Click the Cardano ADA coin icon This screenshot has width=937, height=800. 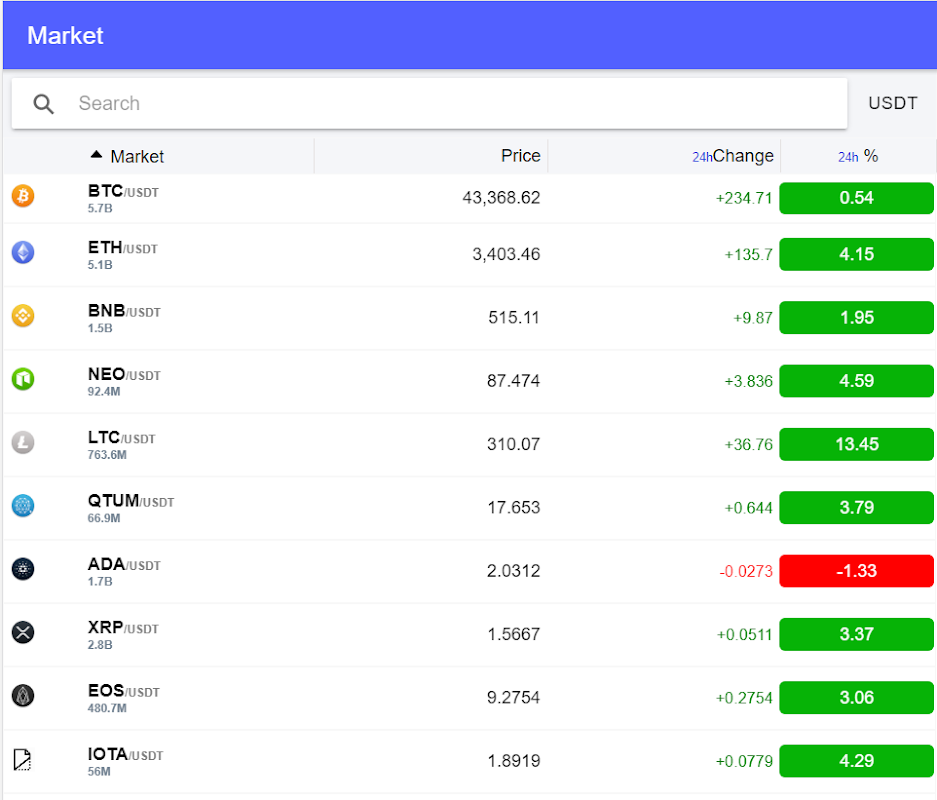pos(23,569)
